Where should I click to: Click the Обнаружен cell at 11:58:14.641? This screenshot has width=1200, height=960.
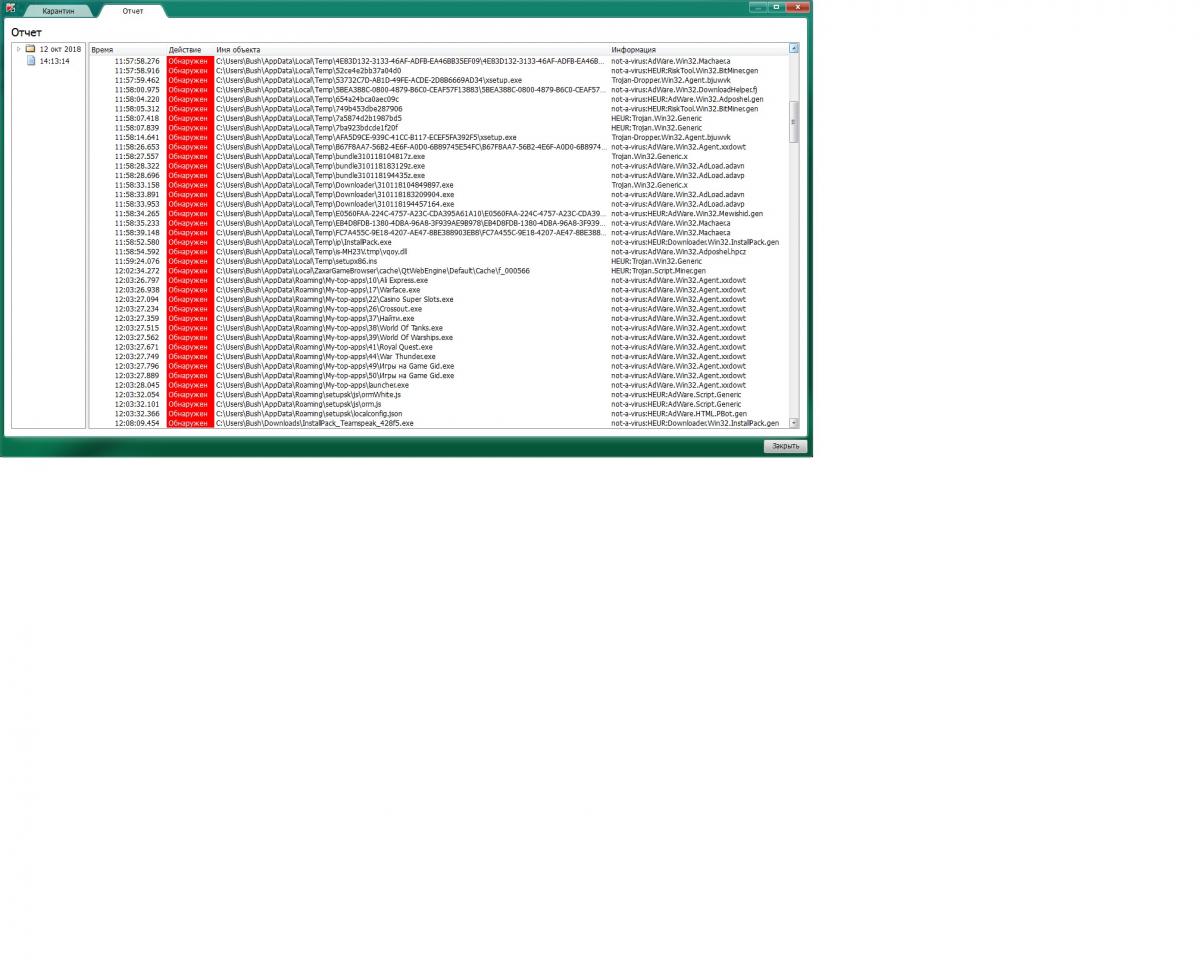coord(190,137)
